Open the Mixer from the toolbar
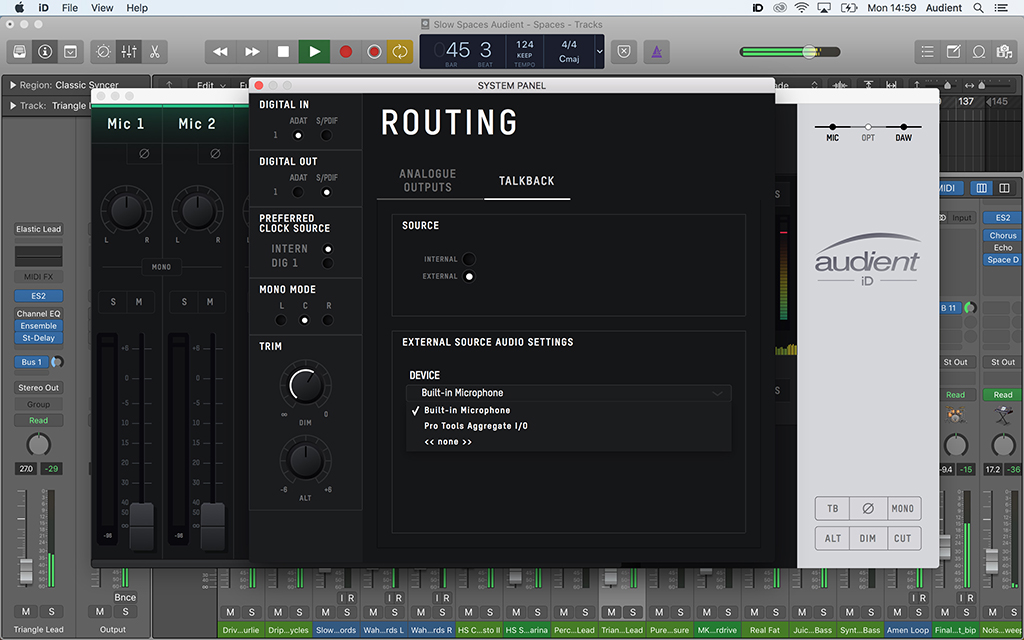Screen dimensions: 1024x640 coord(129,51)
